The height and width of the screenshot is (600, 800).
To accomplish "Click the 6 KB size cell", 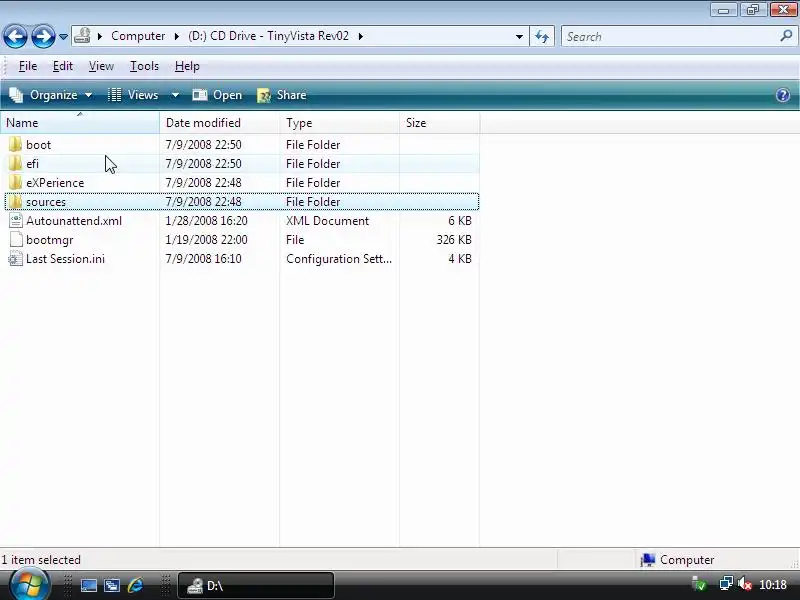I will click(460, 221).
